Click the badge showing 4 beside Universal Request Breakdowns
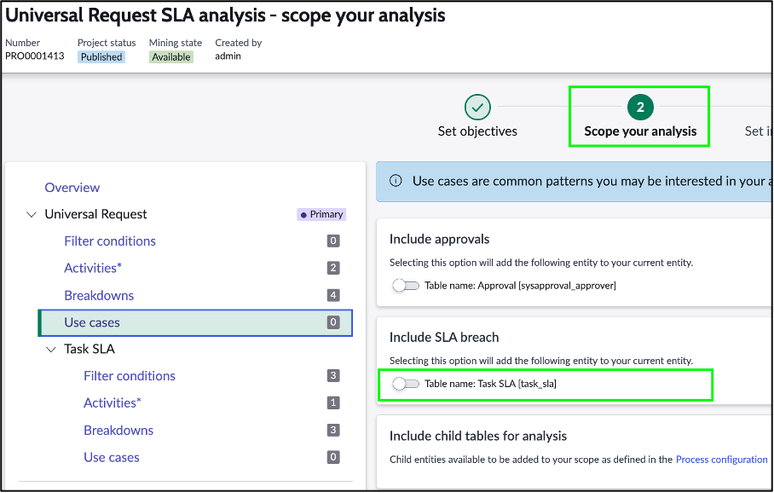774x493 pixels. pos(333,295)
